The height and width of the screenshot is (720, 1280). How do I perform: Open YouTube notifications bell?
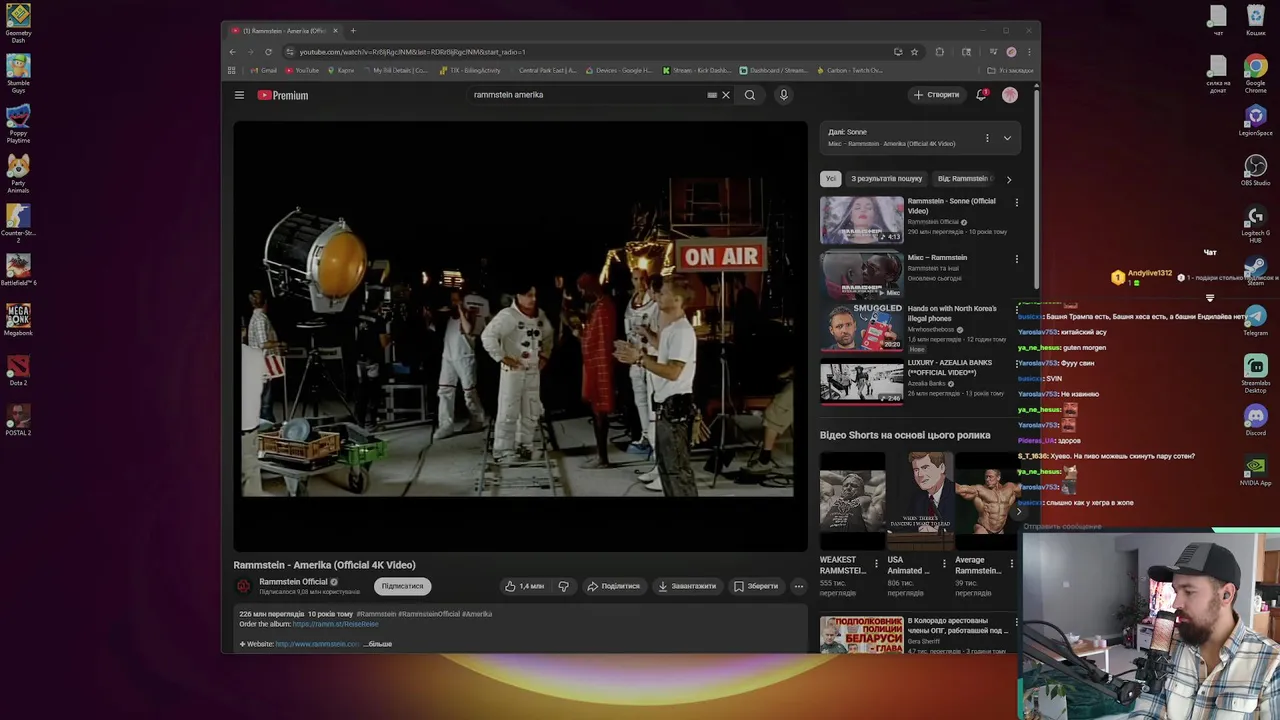(x=982, y=95)
